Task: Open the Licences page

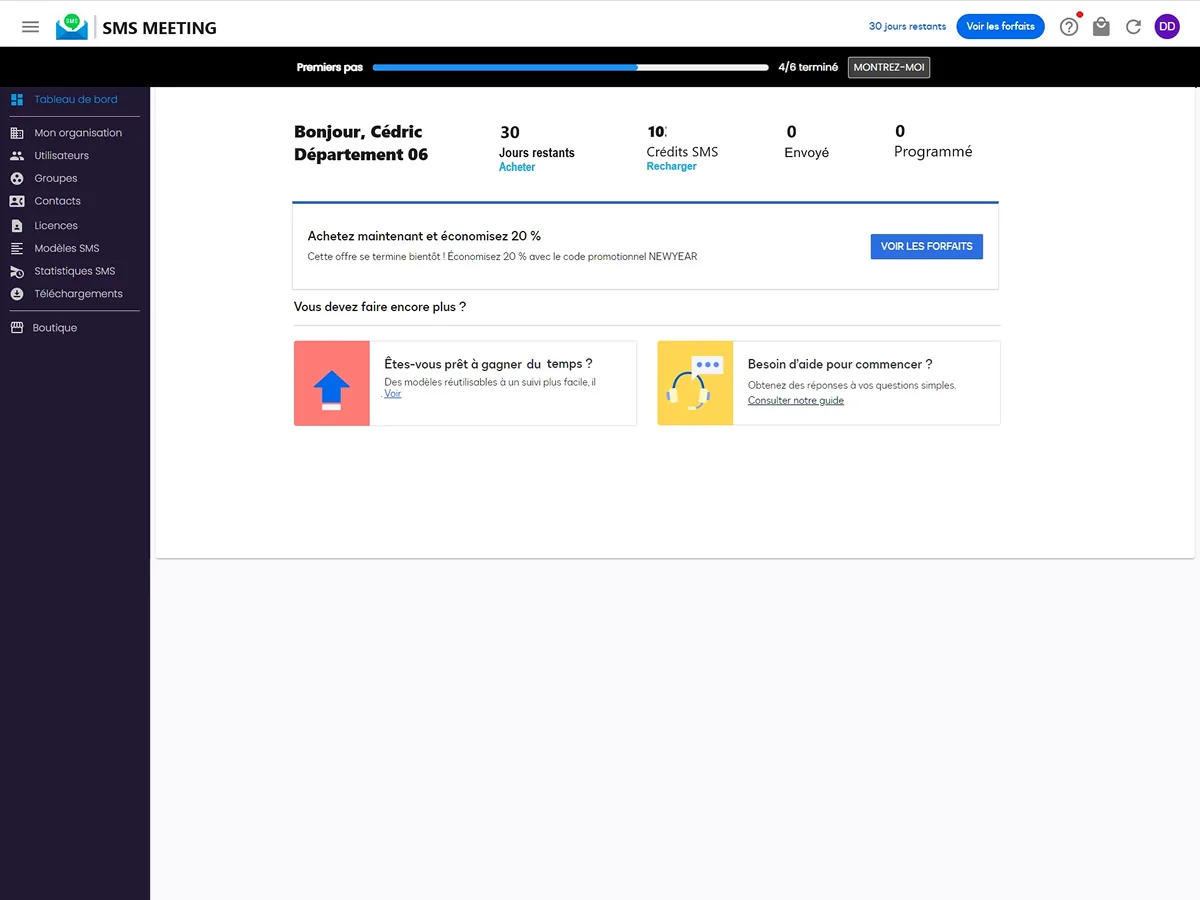Action: [56, 226]
